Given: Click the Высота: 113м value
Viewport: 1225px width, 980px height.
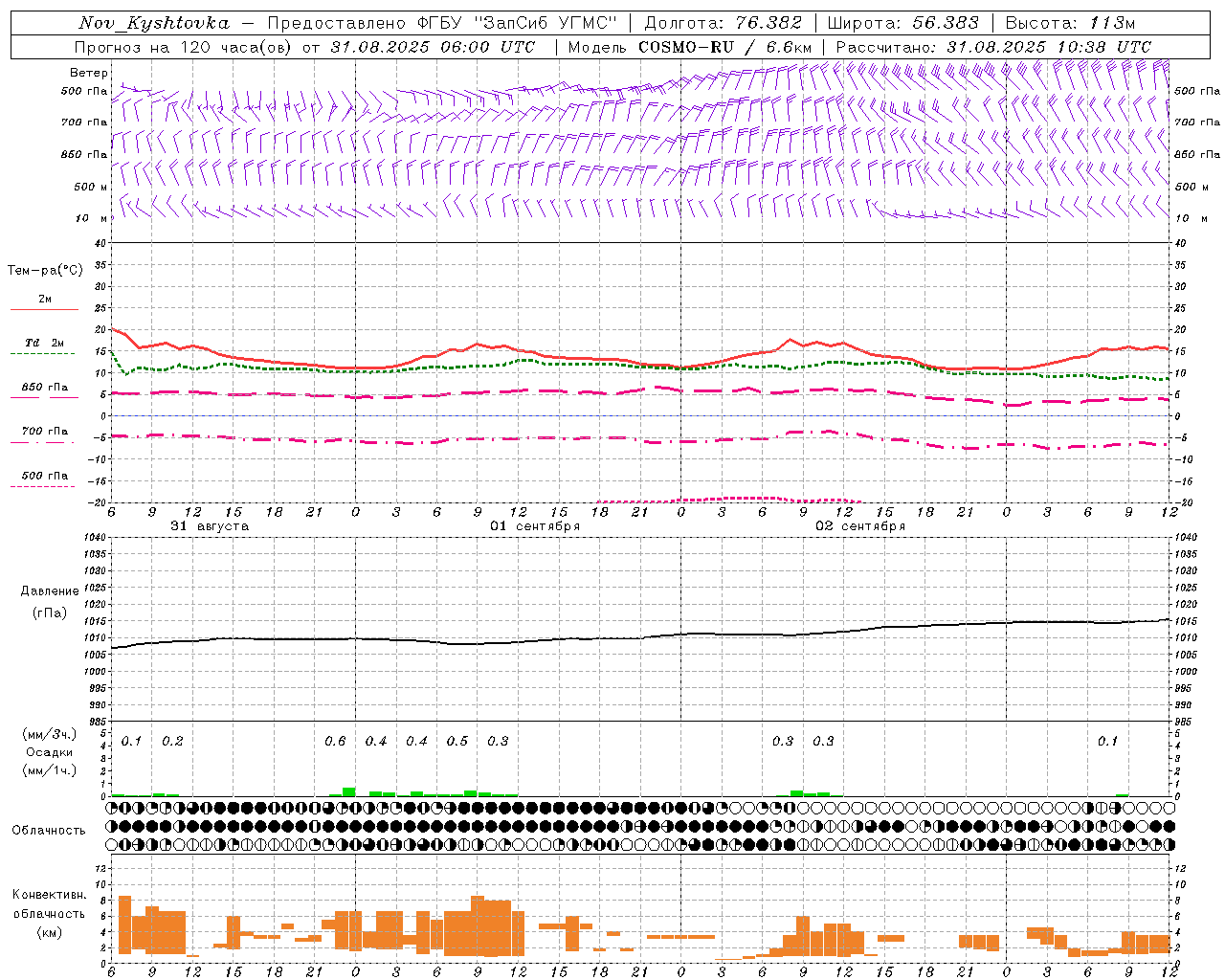Looking at the screenshot, I should tap(1070, 23).
